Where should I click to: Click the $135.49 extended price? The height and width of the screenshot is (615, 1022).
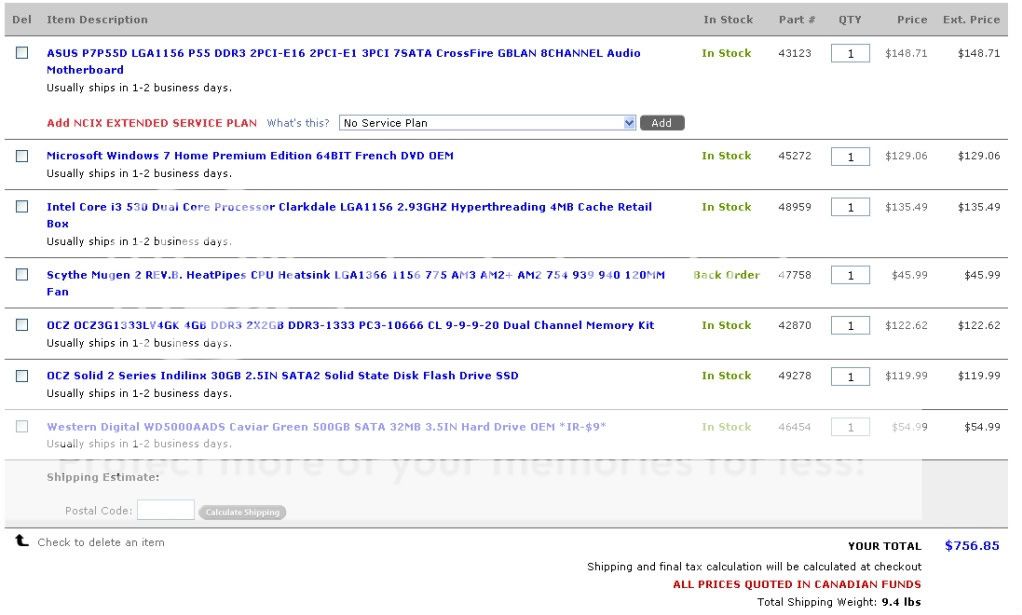979,207
